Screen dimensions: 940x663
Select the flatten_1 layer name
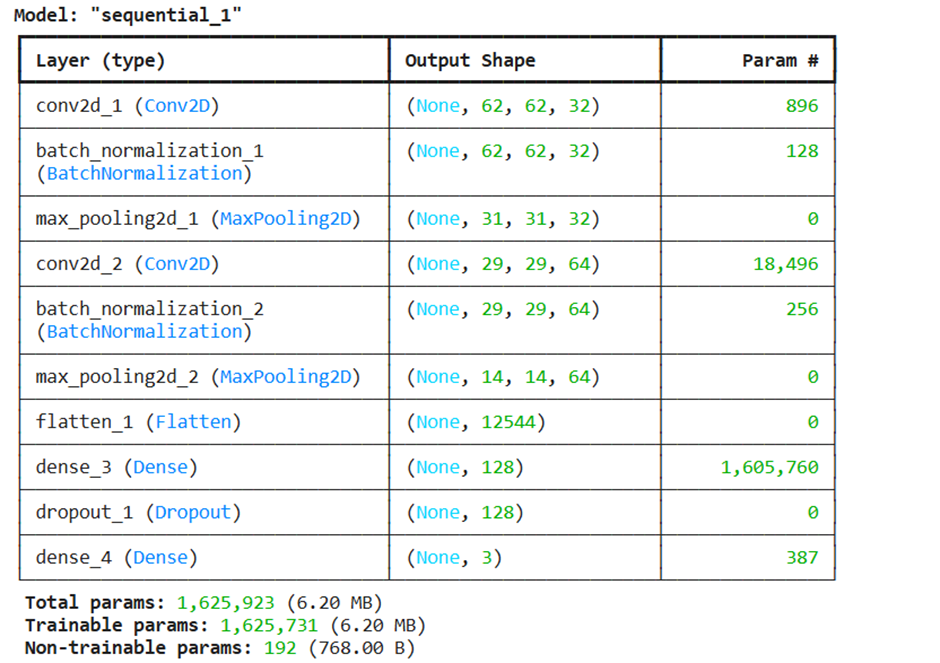click(x=84, y=422)
